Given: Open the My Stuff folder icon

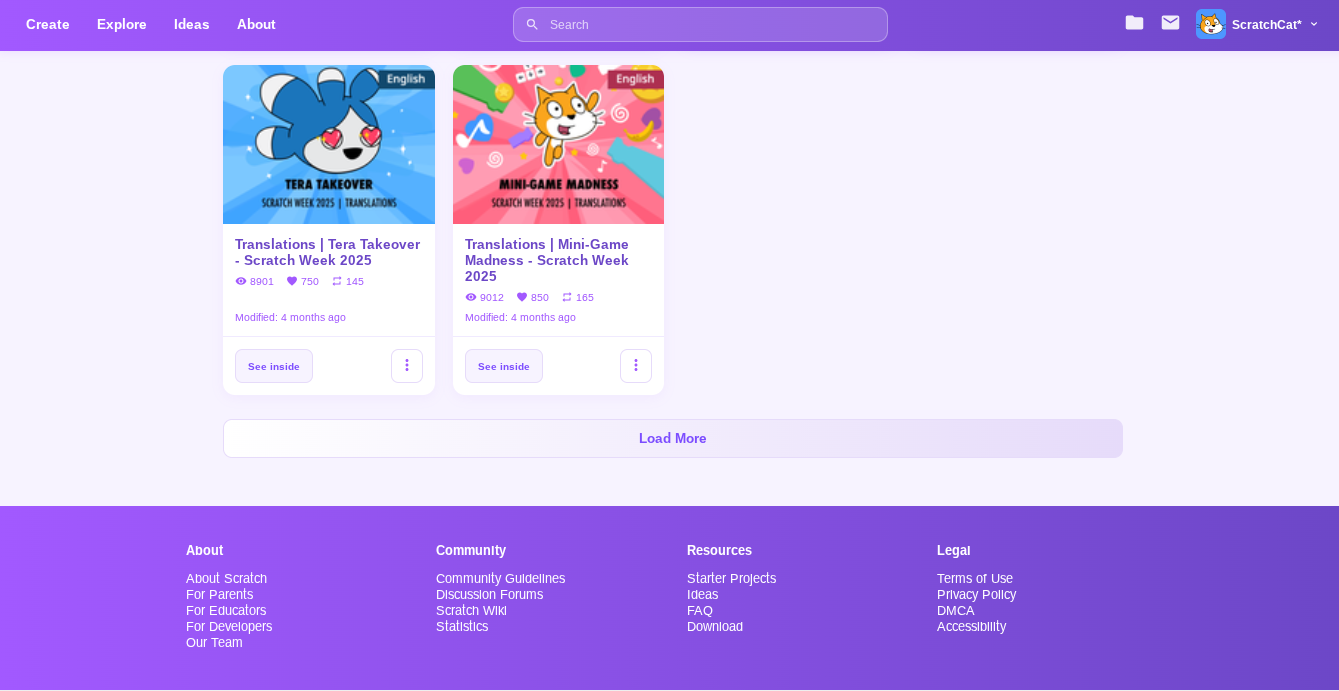Looking at the screenshot, I should 1134,23.
